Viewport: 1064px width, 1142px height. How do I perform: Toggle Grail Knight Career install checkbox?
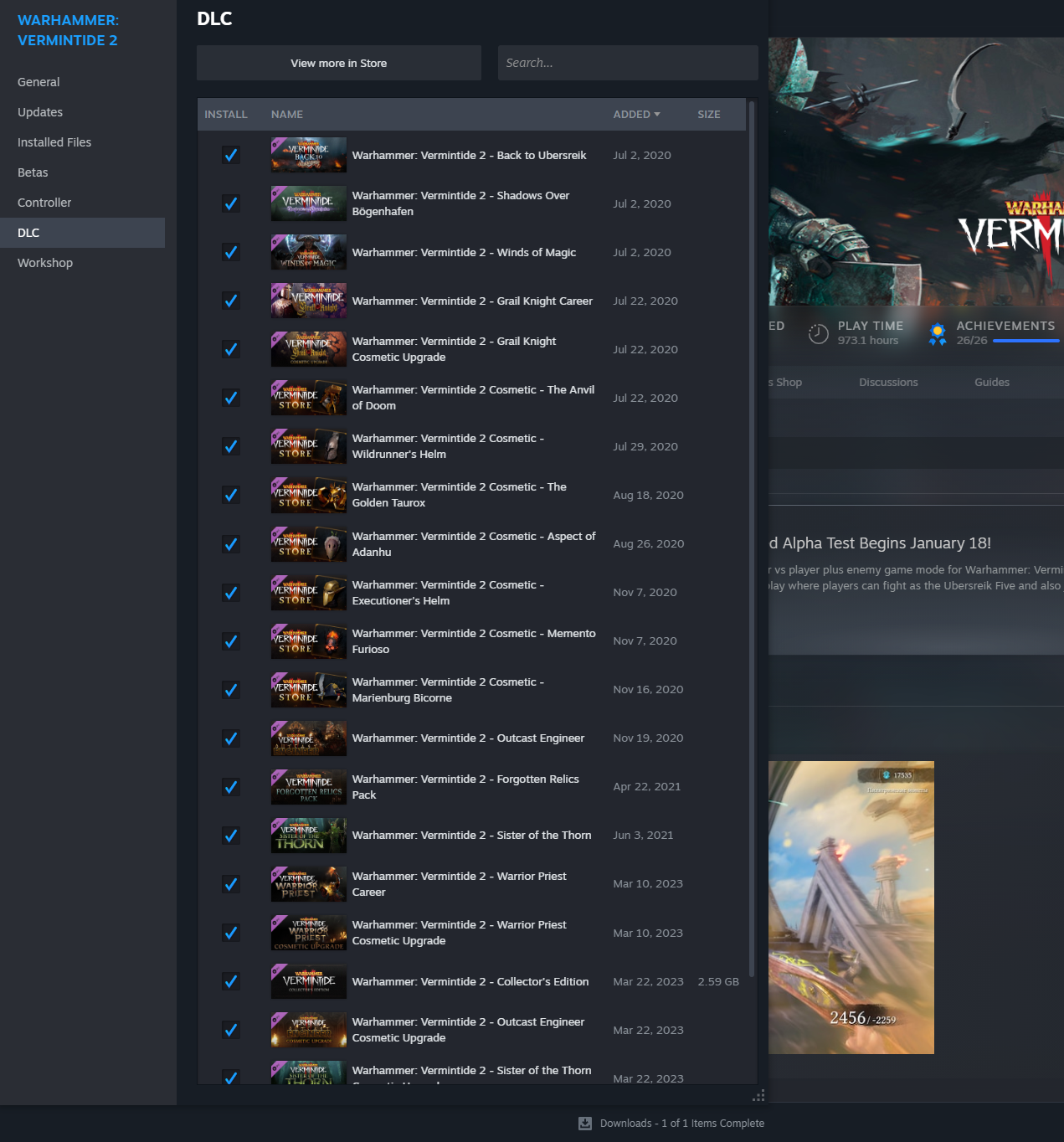coord(231,301)
